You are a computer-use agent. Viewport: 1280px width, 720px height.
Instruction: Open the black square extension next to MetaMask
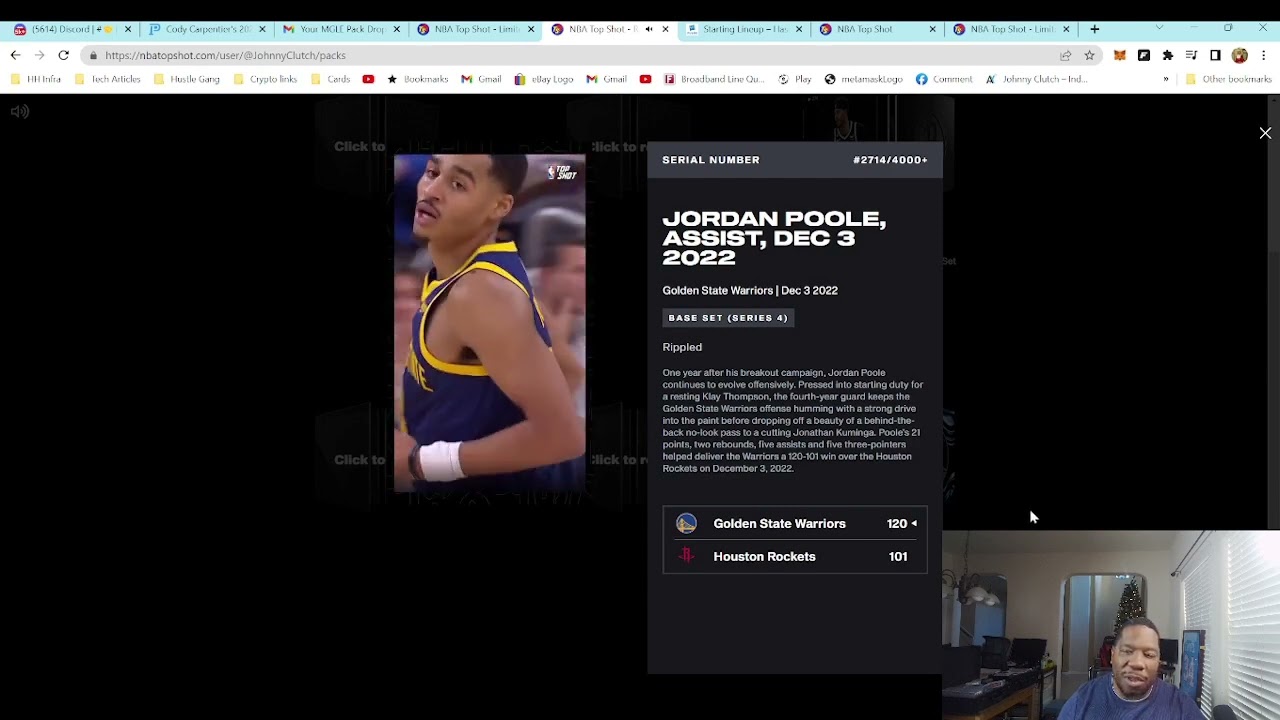1144,55
